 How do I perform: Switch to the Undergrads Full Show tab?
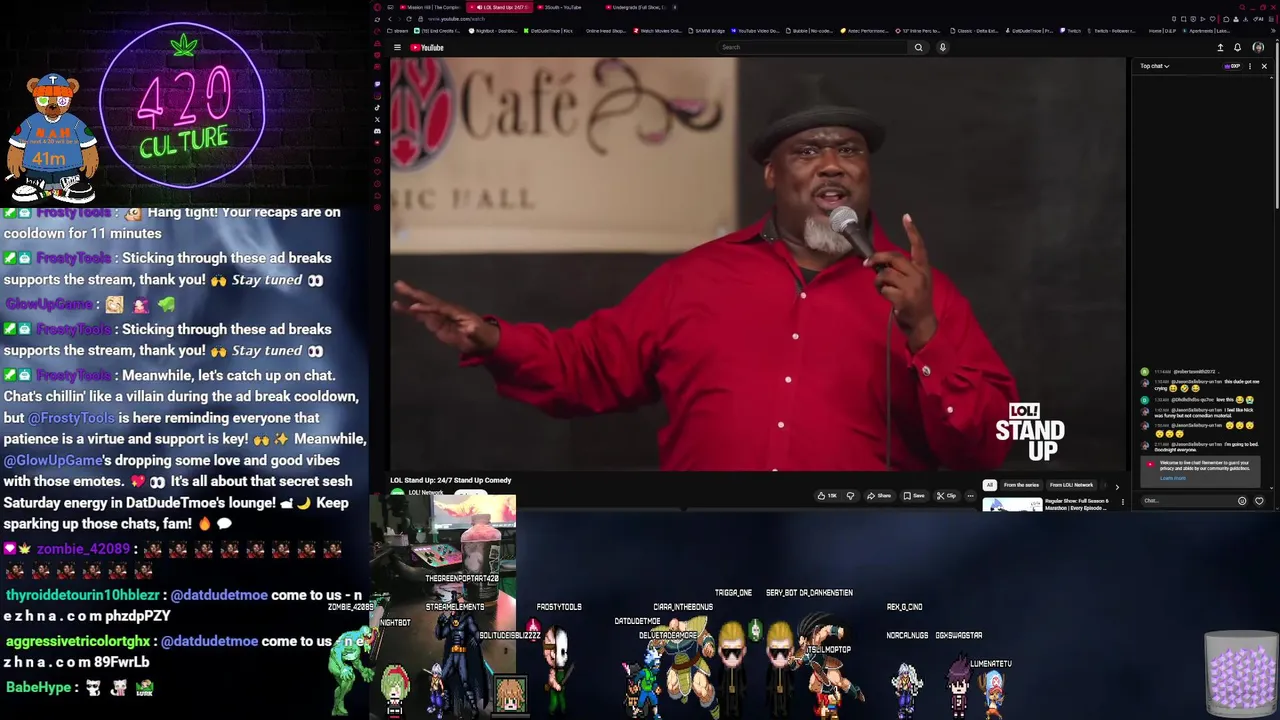click(638, 7)
